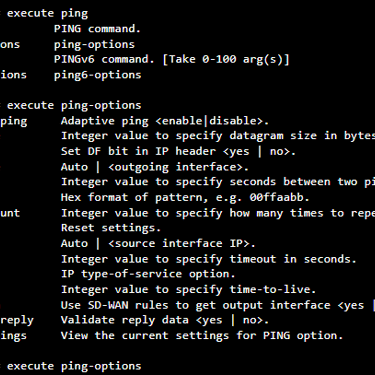Click 'IP type-of-service option.' line
This screenshot has height=375, width=375.
[x=148, y=274]
